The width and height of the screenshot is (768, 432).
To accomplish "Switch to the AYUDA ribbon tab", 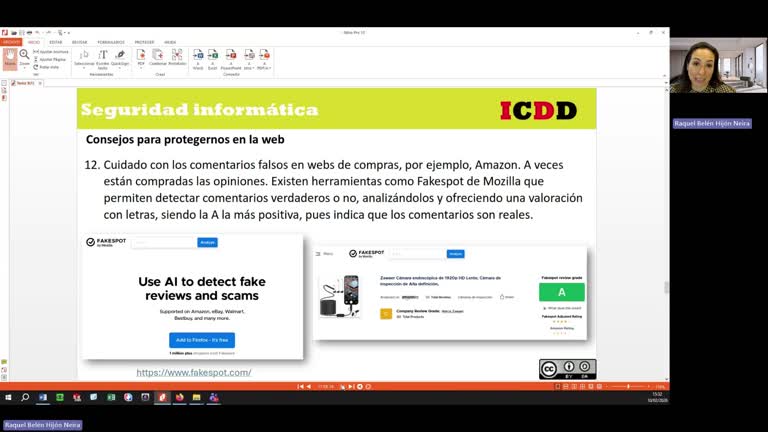I will tap(170, 42).
